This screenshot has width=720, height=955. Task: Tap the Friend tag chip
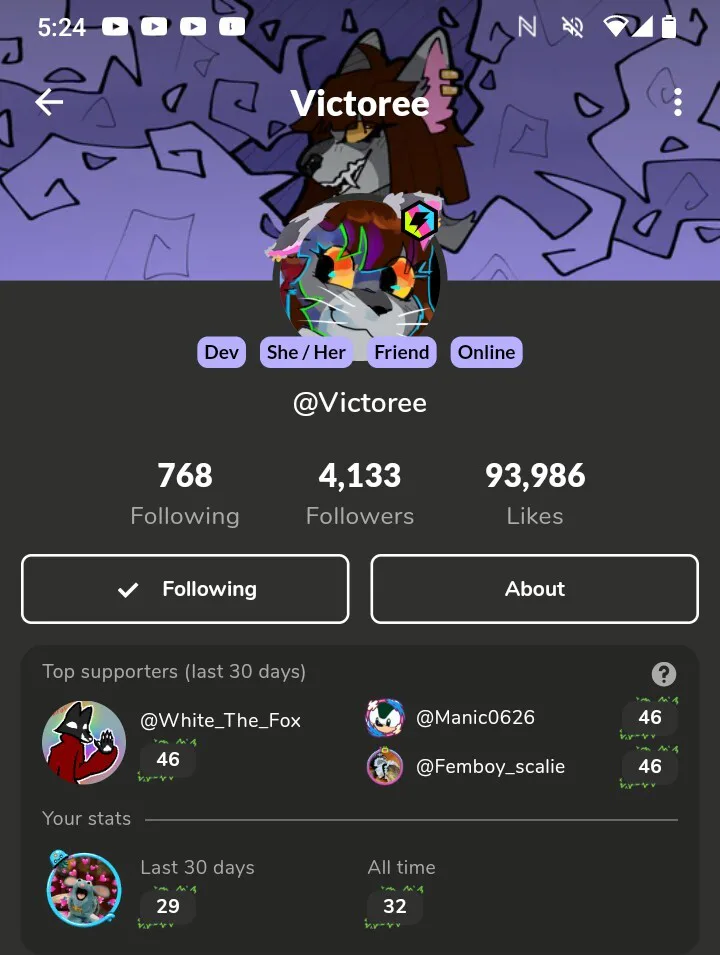(402, 352)
